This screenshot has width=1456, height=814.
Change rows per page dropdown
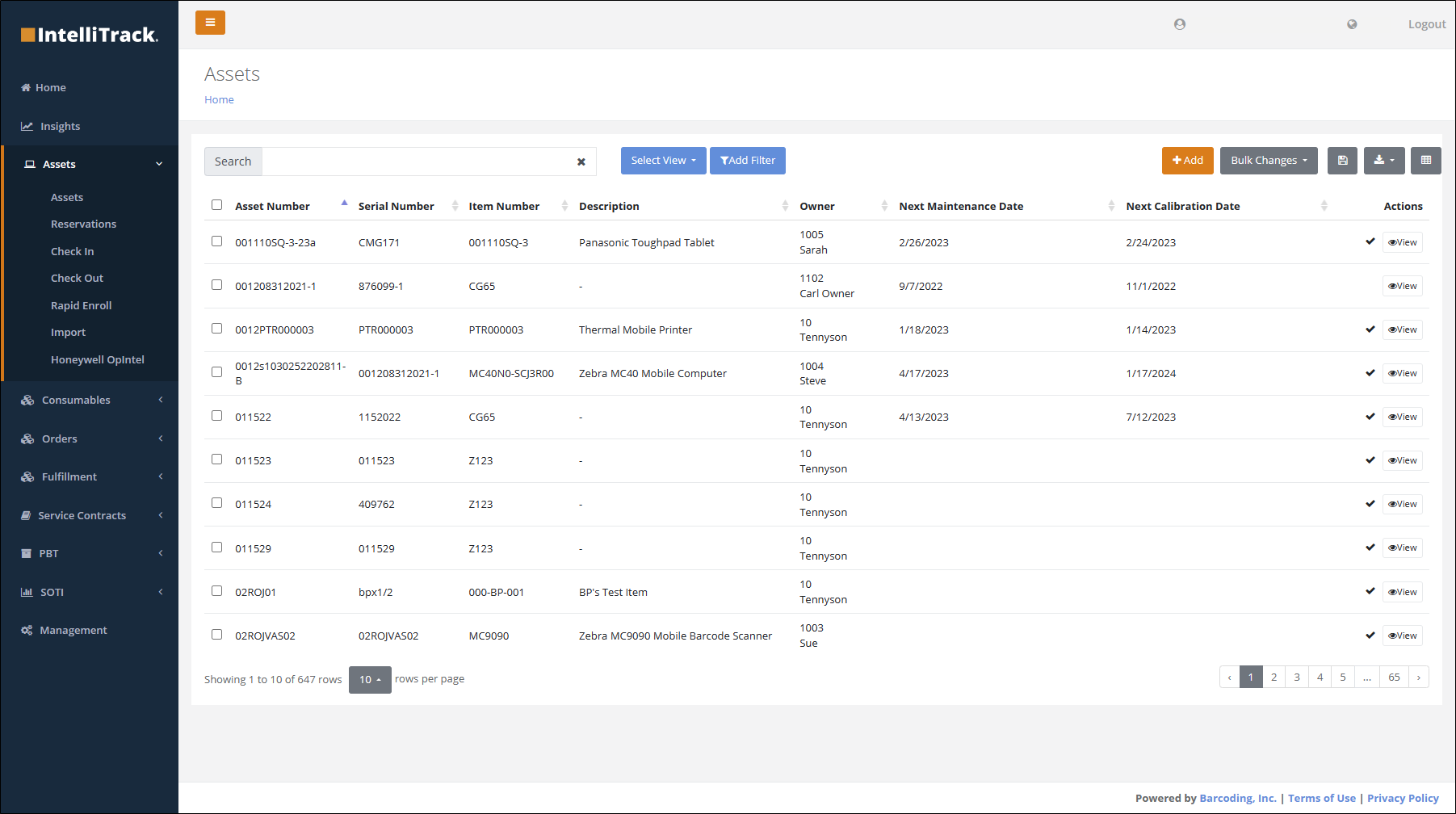[x=370, y=680]
